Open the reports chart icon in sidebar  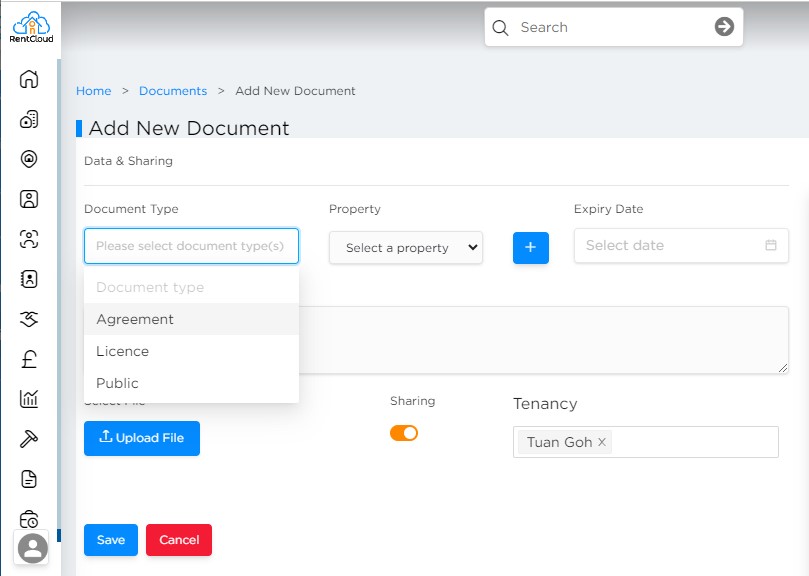coord(30,399)
